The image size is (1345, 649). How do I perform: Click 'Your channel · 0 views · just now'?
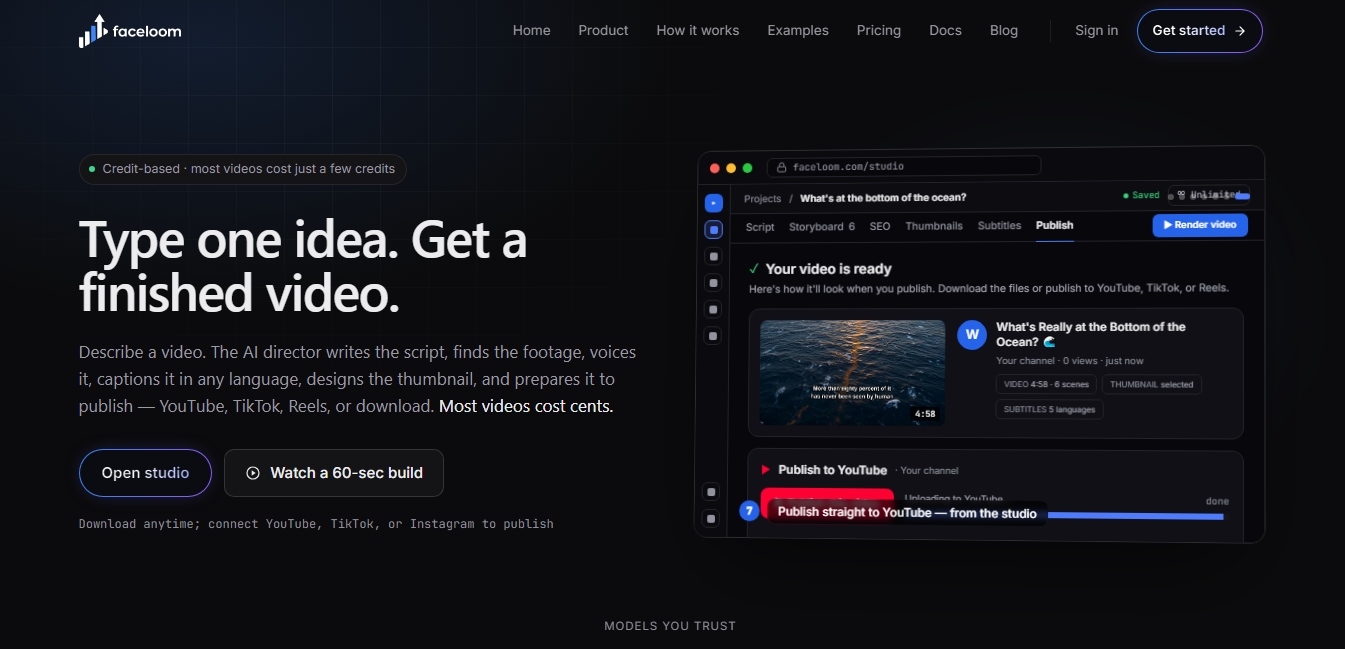1070,361
